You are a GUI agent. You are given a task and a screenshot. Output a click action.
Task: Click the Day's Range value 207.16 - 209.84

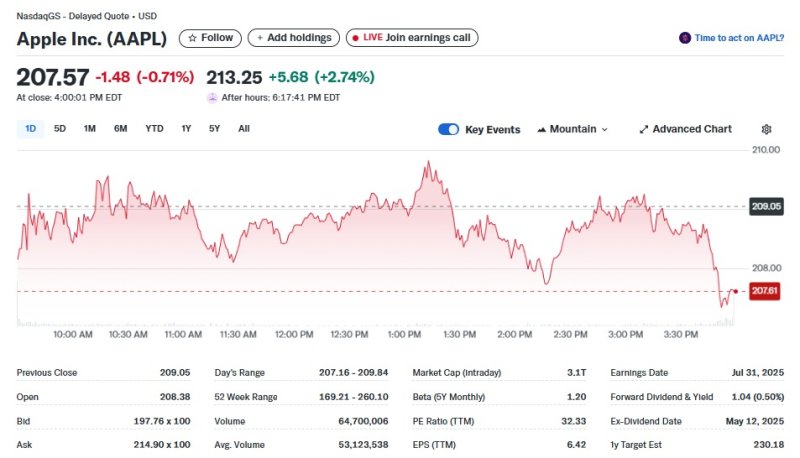(x=354, y=373)
